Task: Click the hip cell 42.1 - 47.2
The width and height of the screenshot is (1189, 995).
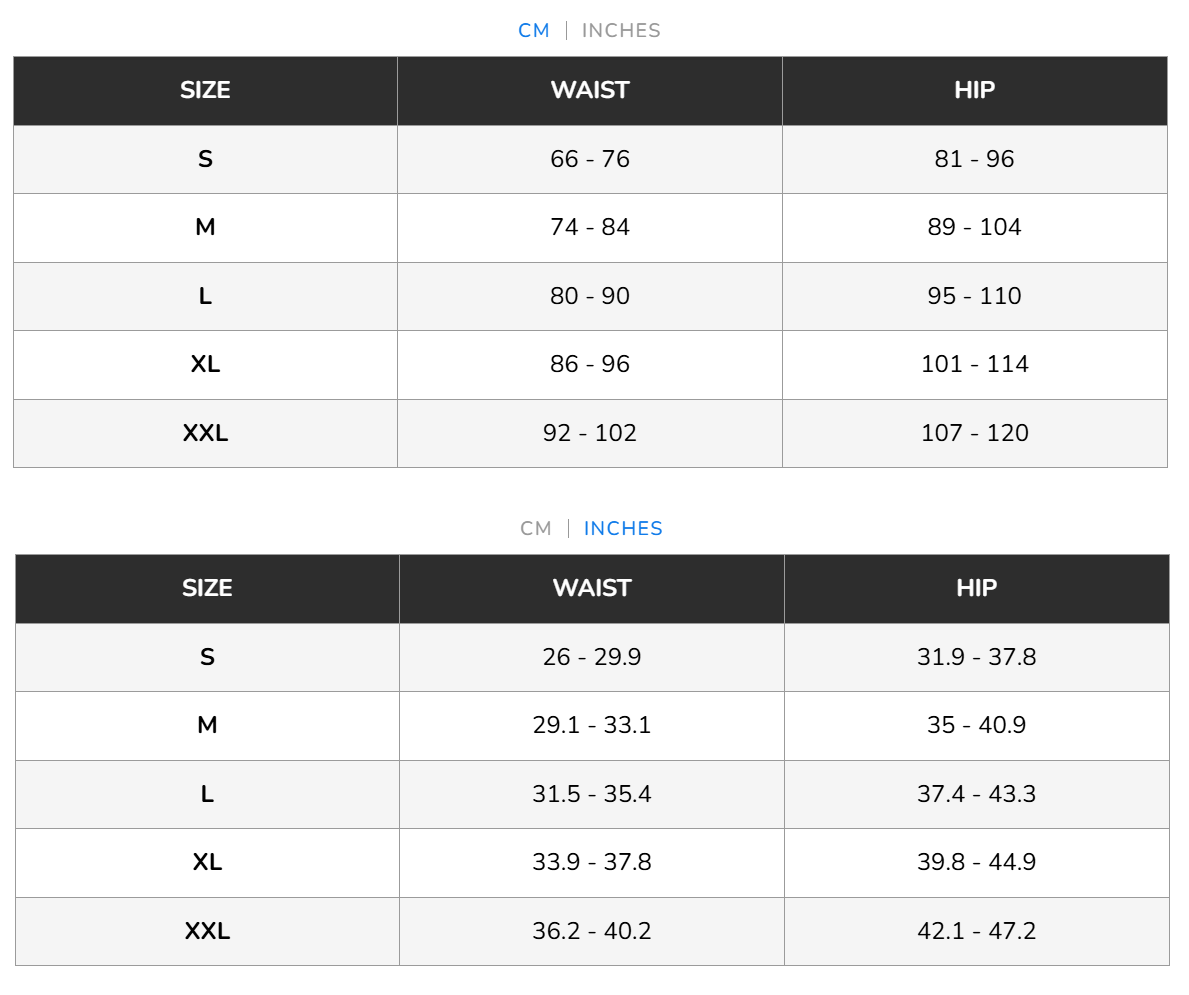Action: coord(976,931)
